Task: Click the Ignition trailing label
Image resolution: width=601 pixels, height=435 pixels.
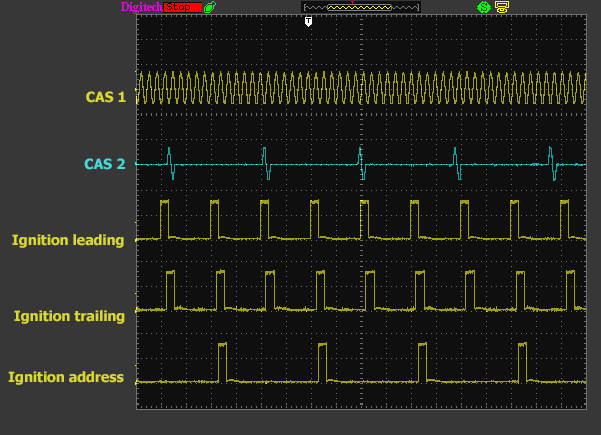Action: [69, 317]
